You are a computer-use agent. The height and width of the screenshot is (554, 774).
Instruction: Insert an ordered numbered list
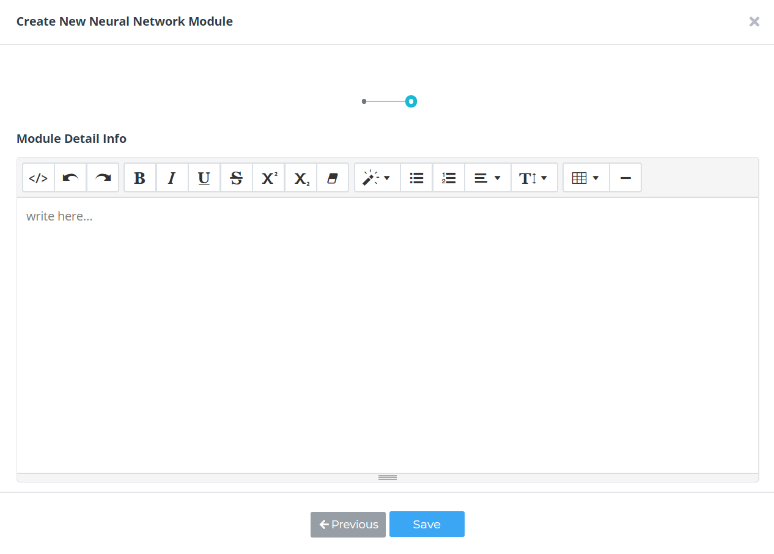tap(449, 178)
